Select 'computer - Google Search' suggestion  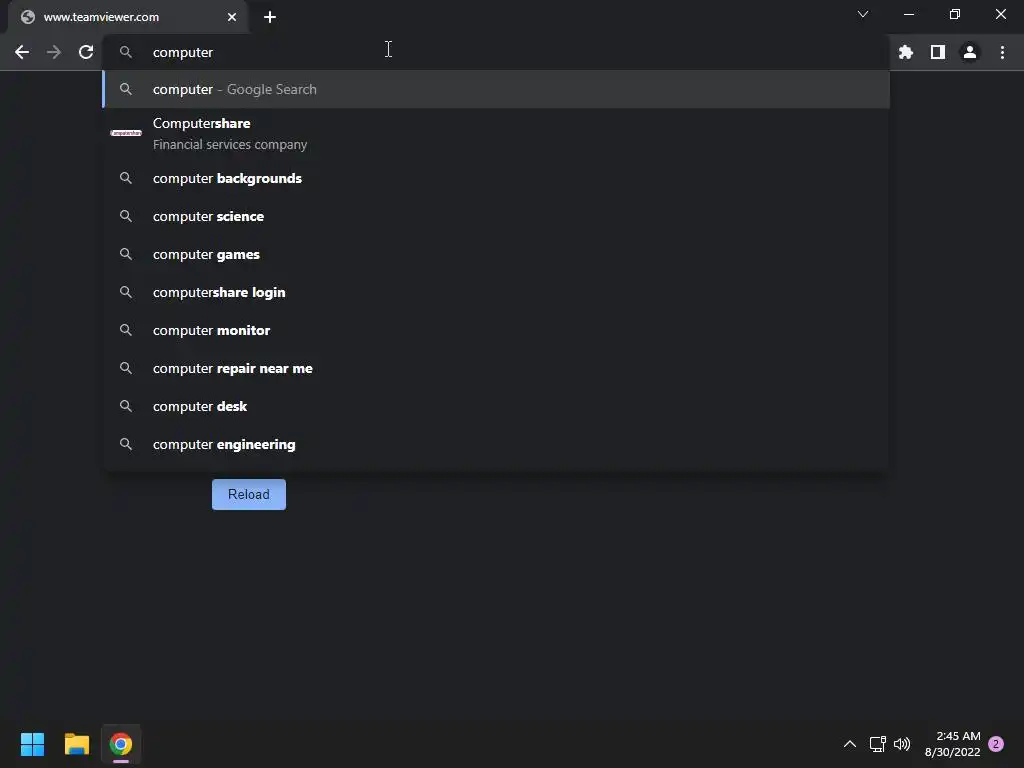pyautogui.click(x=496, y=89)
